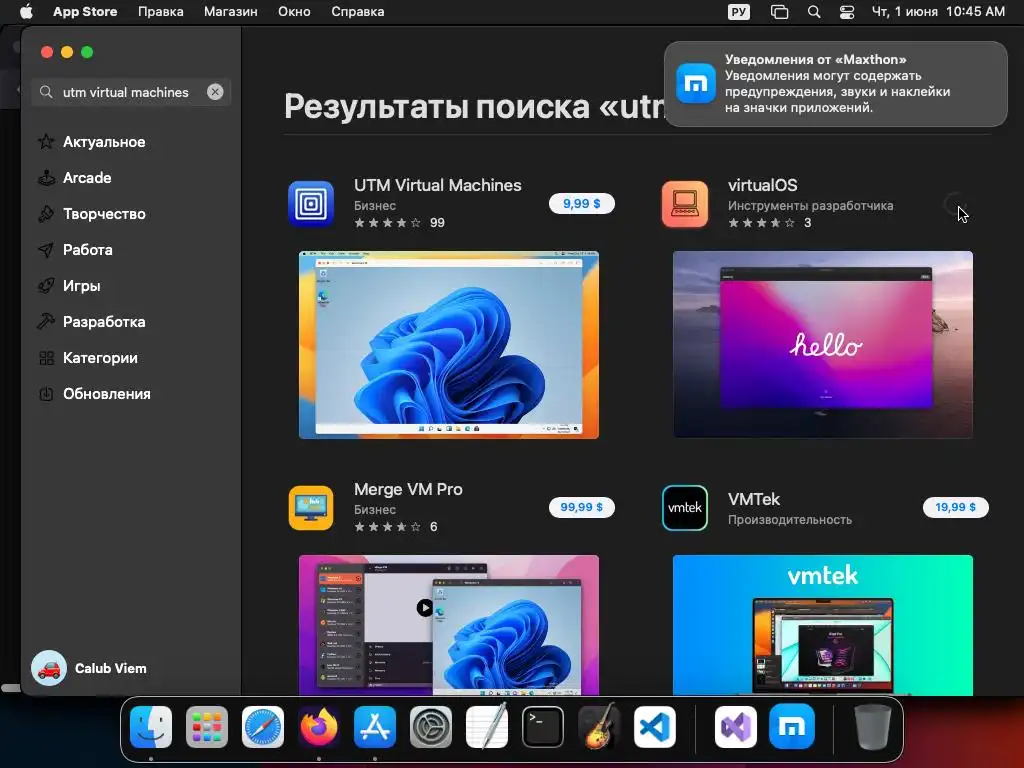Open the screen mirroring menu bar icon

tap(779, 12)
